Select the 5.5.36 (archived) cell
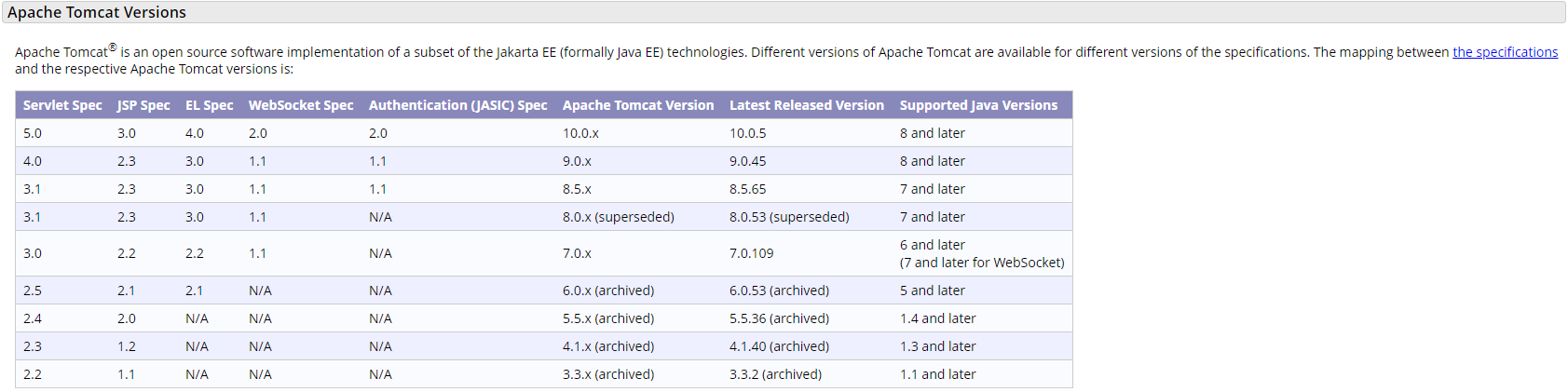 pyautogui.click(x=779, y=318)
